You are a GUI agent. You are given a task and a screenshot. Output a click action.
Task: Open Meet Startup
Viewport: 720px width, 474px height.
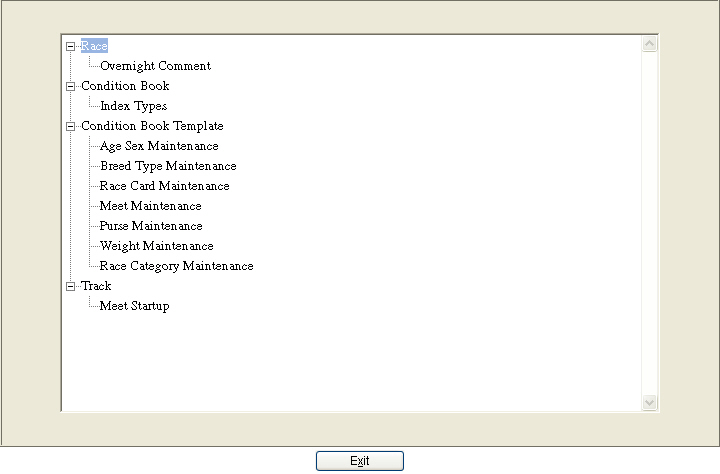click(x=134, y=306)
